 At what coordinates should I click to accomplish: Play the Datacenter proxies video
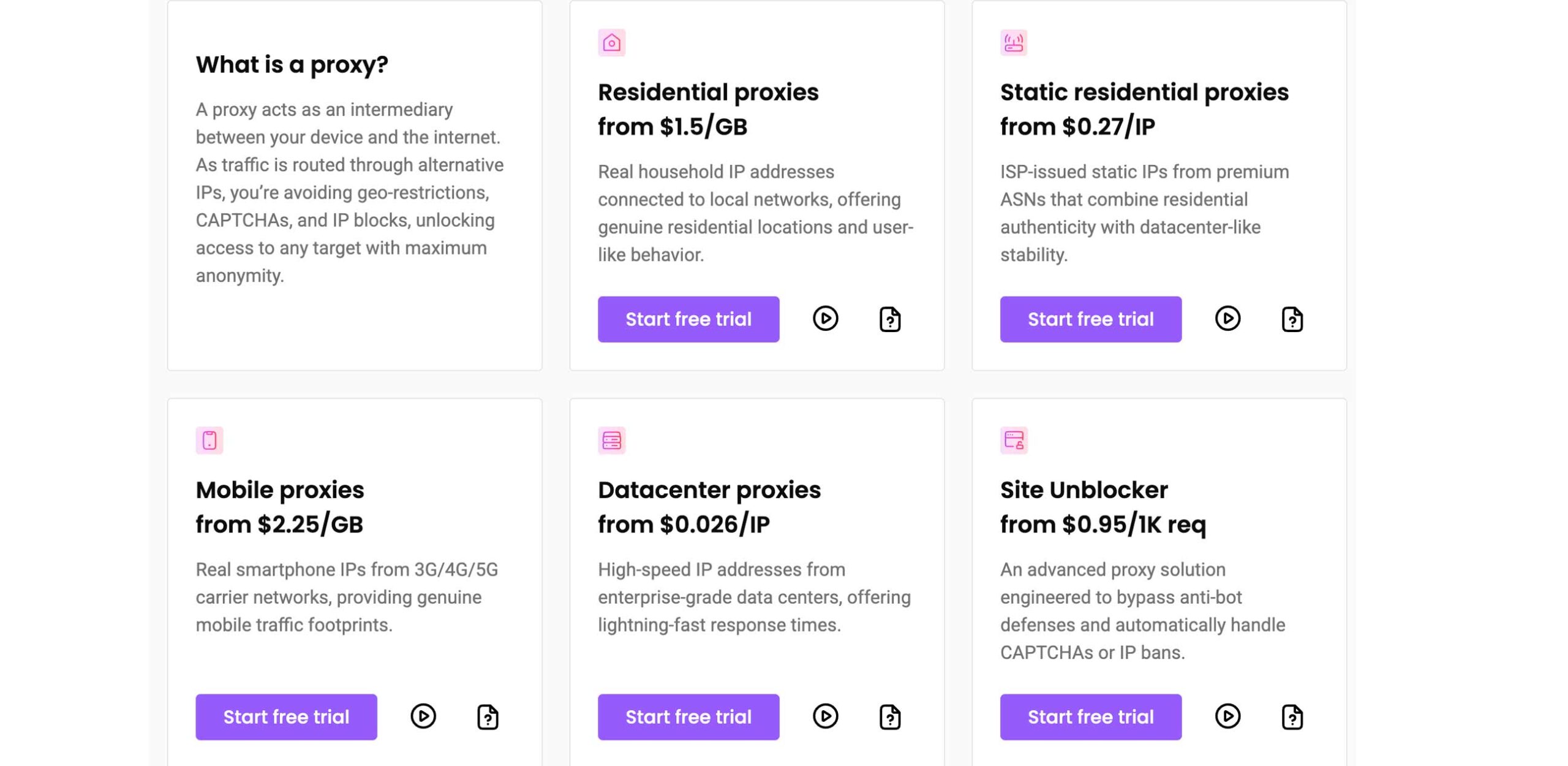click(x=825, y=716)
